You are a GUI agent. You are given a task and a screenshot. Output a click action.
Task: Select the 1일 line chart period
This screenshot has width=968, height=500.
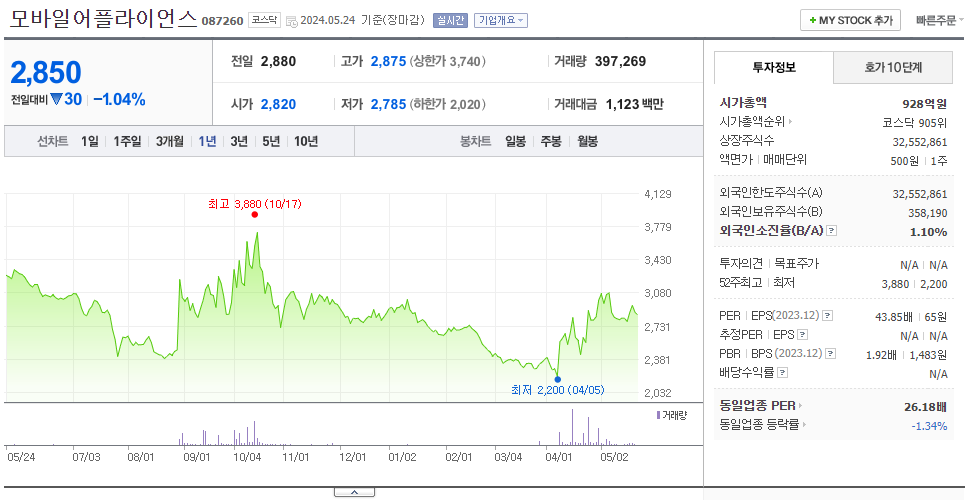coord(90,141)
